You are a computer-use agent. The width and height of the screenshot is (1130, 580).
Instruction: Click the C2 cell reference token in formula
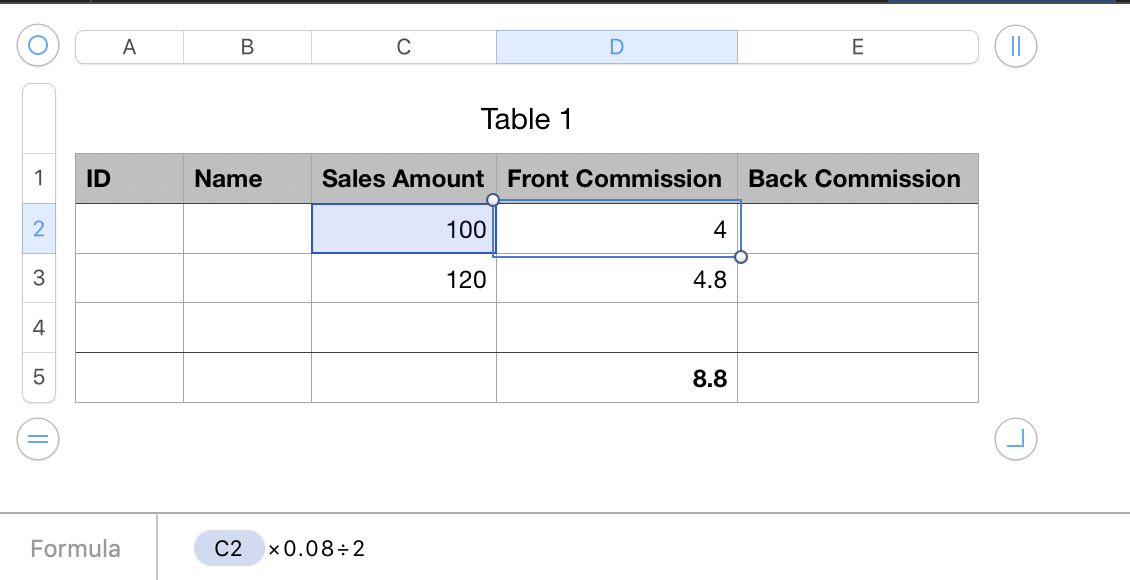229,549
